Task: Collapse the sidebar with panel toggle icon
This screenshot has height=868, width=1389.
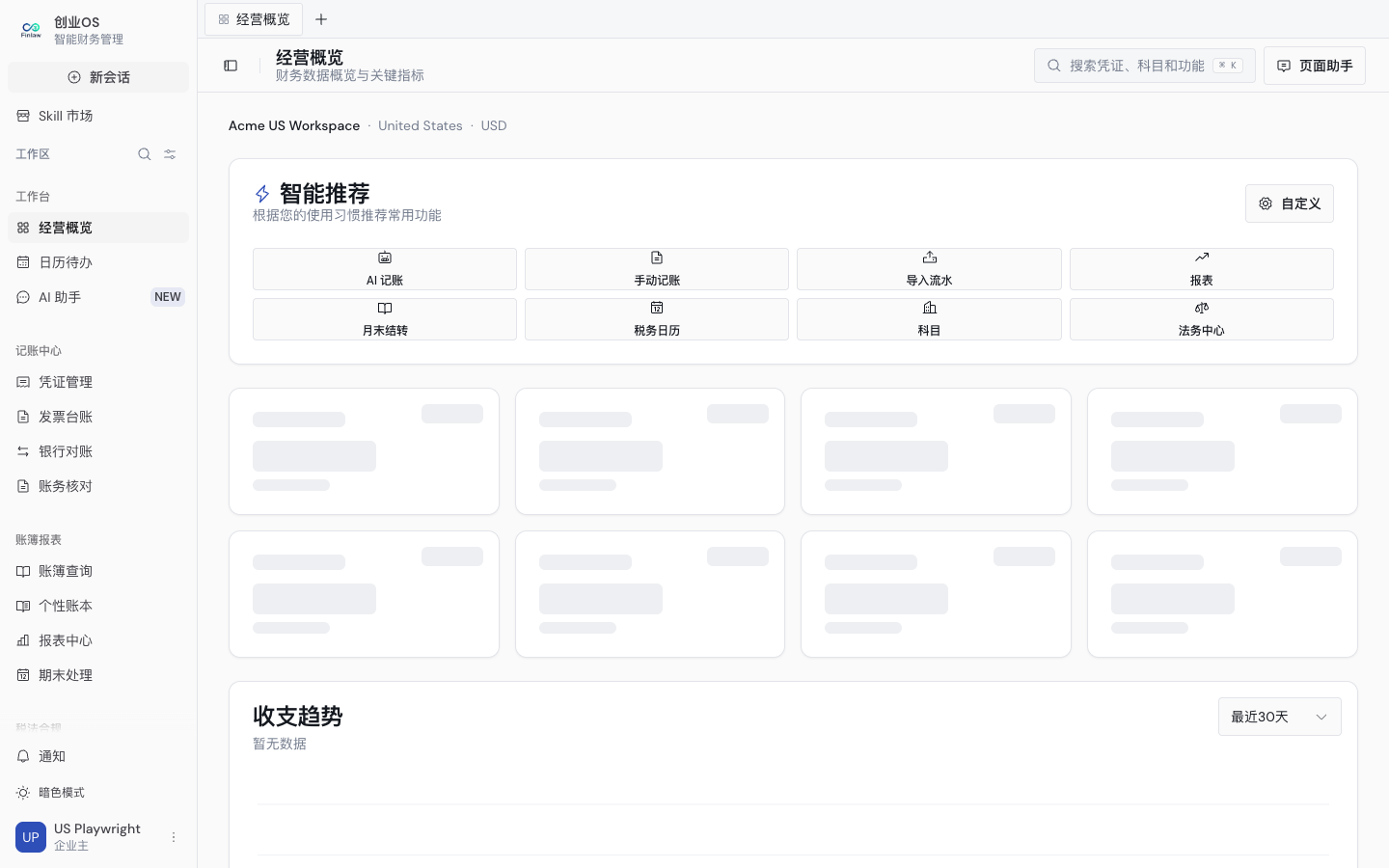Action: (x=231, y=66)
